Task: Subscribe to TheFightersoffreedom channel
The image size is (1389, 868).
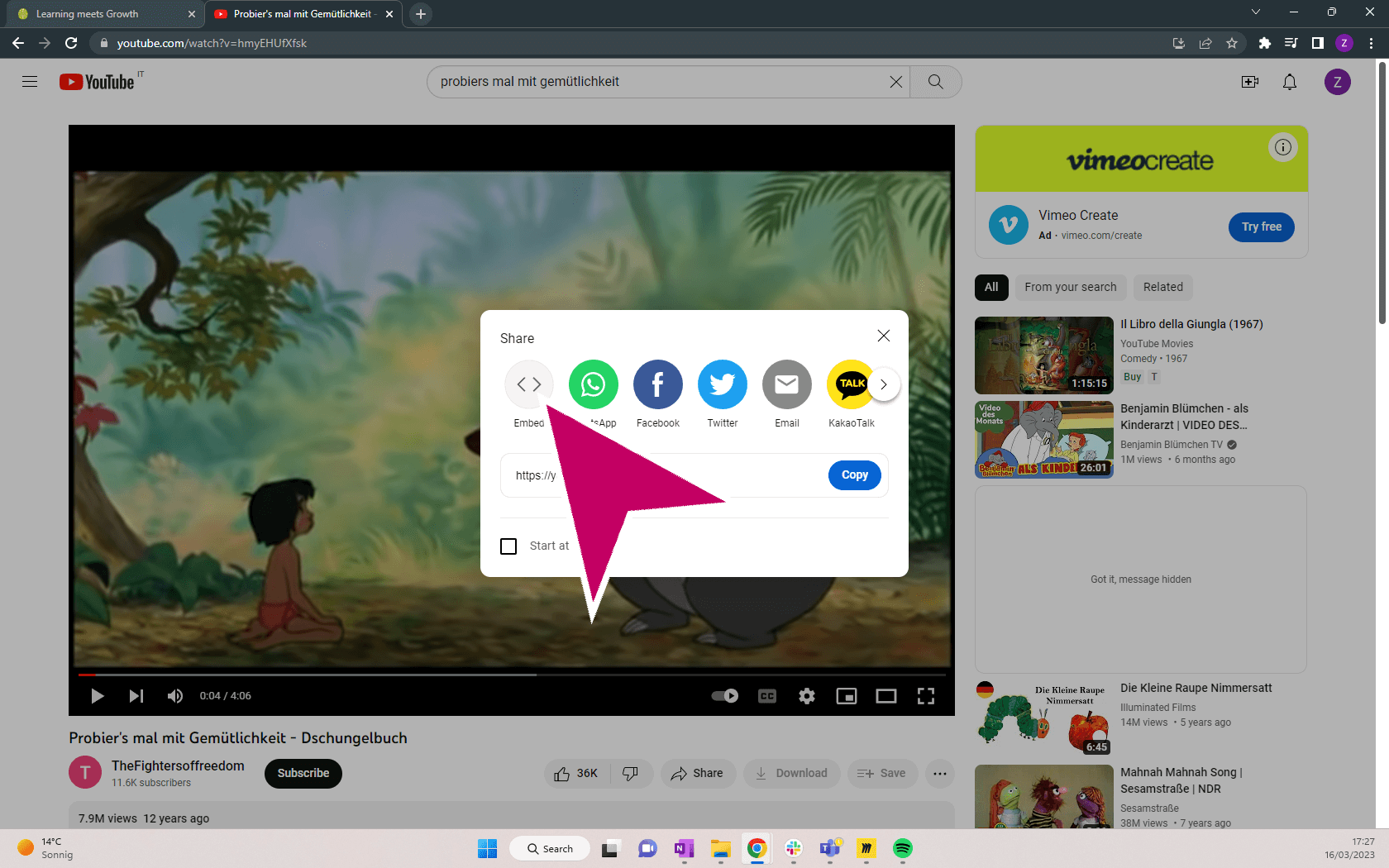Action: coord(303,773)
